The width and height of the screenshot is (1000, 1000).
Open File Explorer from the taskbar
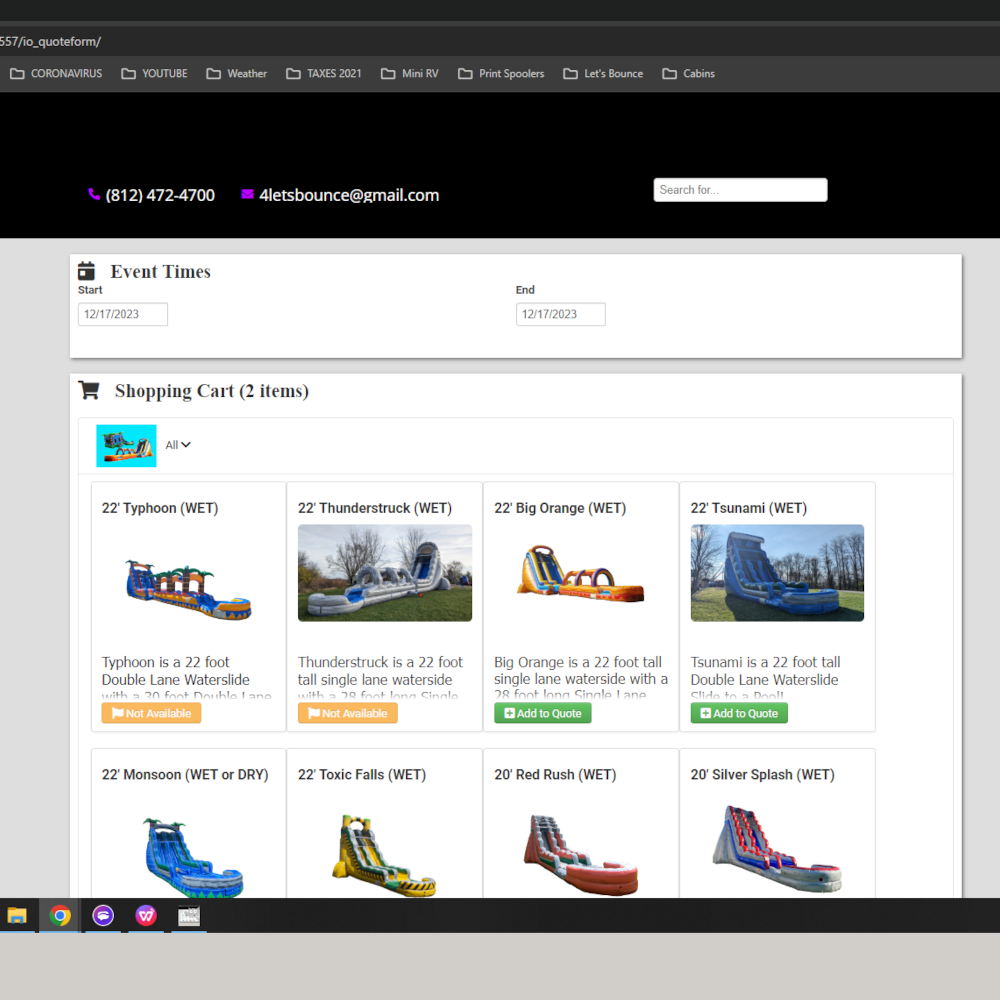(x=17, y=916)
